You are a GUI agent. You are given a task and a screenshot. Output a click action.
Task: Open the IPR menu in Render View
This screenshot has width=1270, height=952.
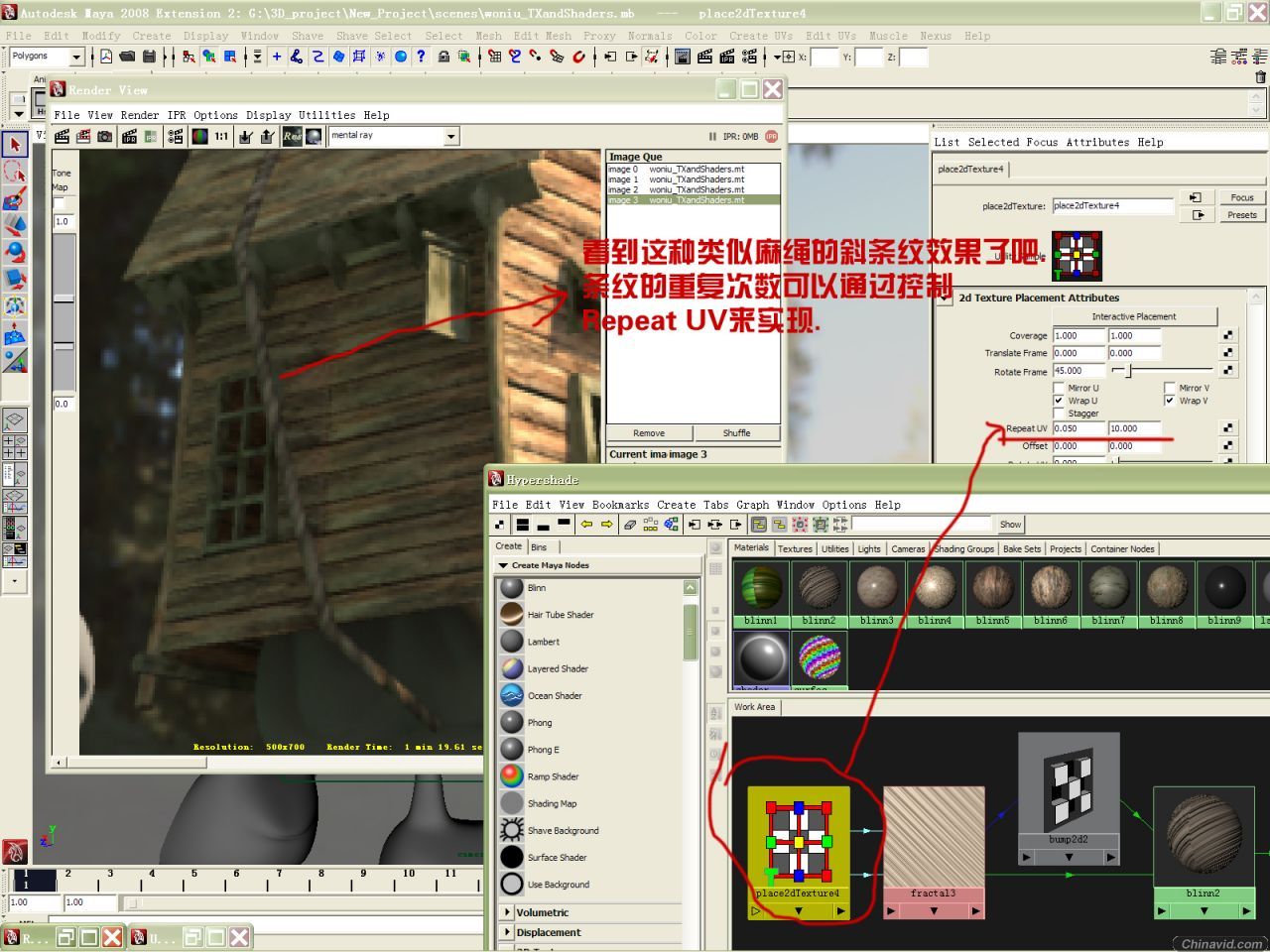point(177,115)
